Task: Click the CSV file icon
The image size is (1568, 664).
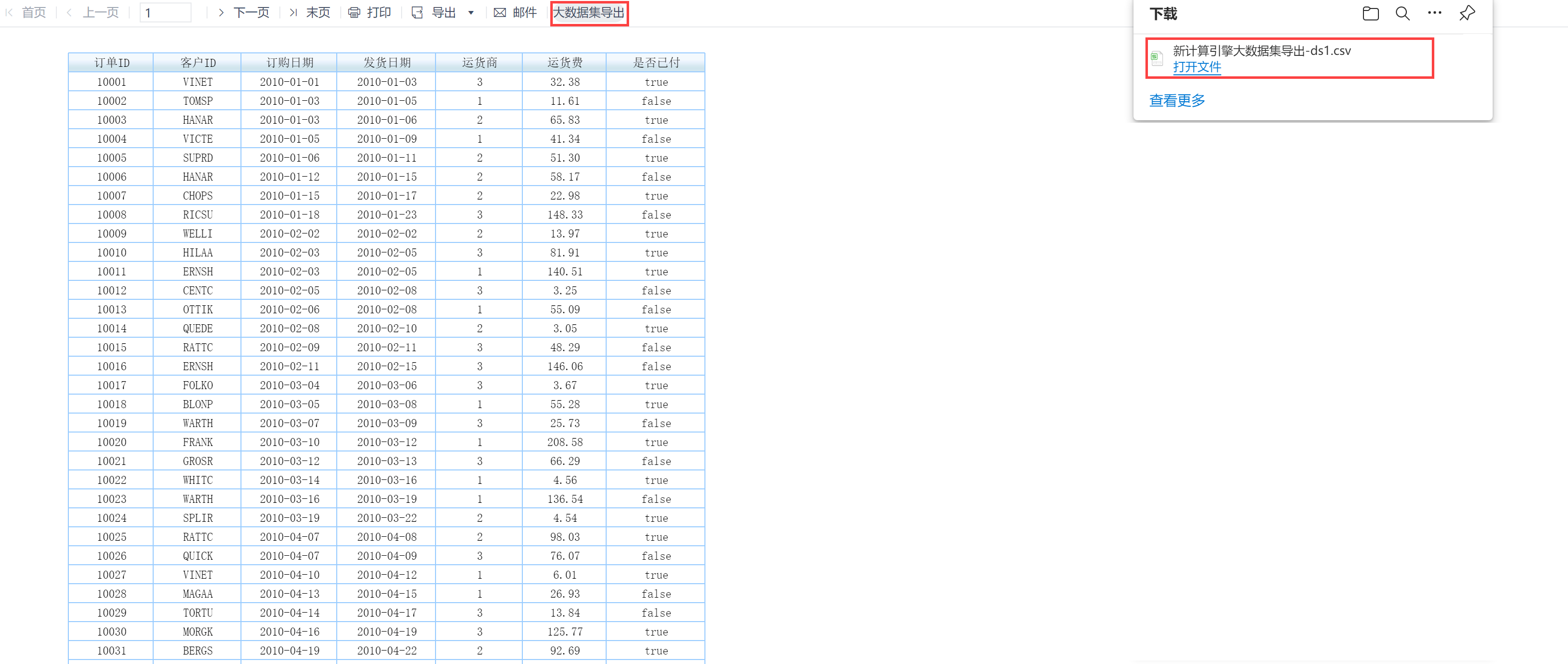Action: (1157, 58)
